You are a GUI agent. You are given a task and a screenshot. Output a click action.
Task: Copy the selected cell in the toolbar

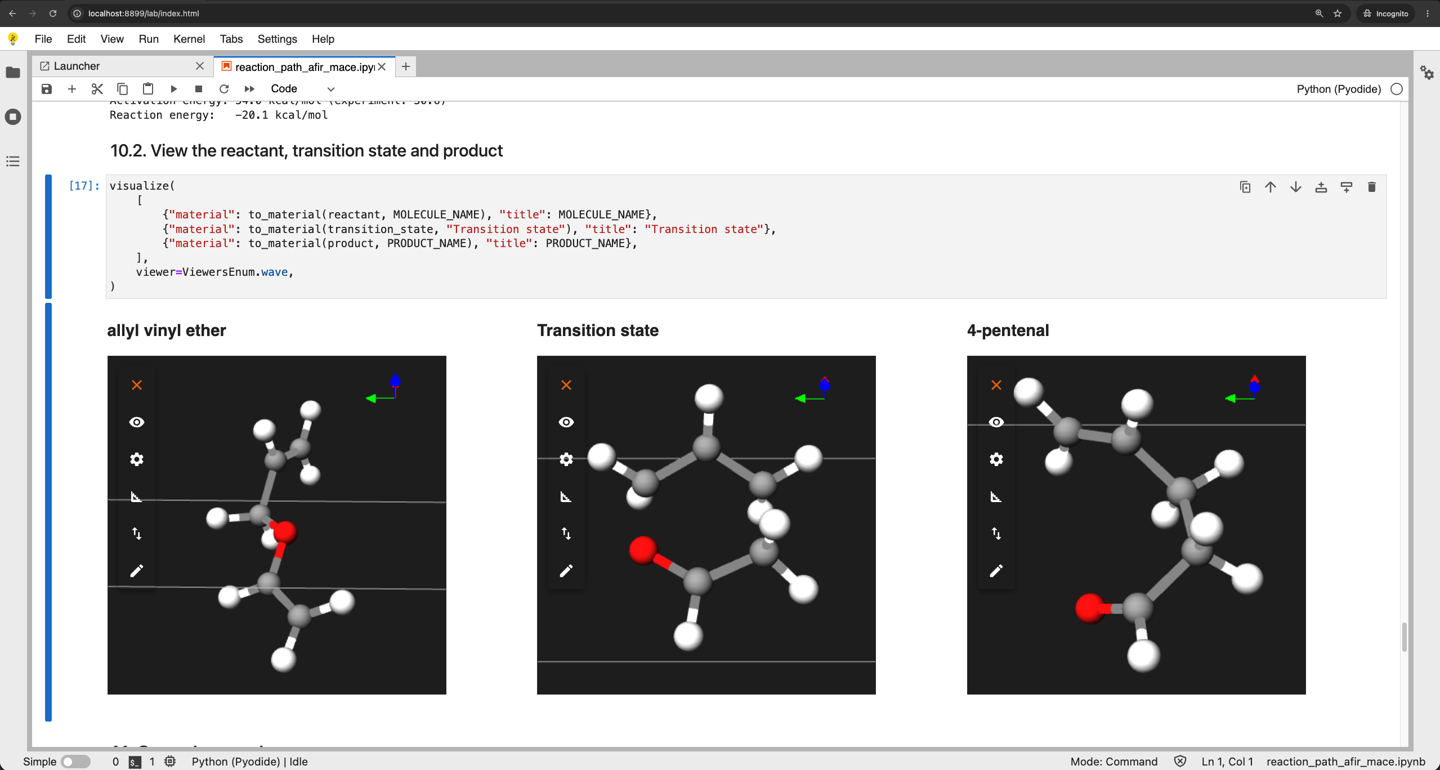[122, 89]
